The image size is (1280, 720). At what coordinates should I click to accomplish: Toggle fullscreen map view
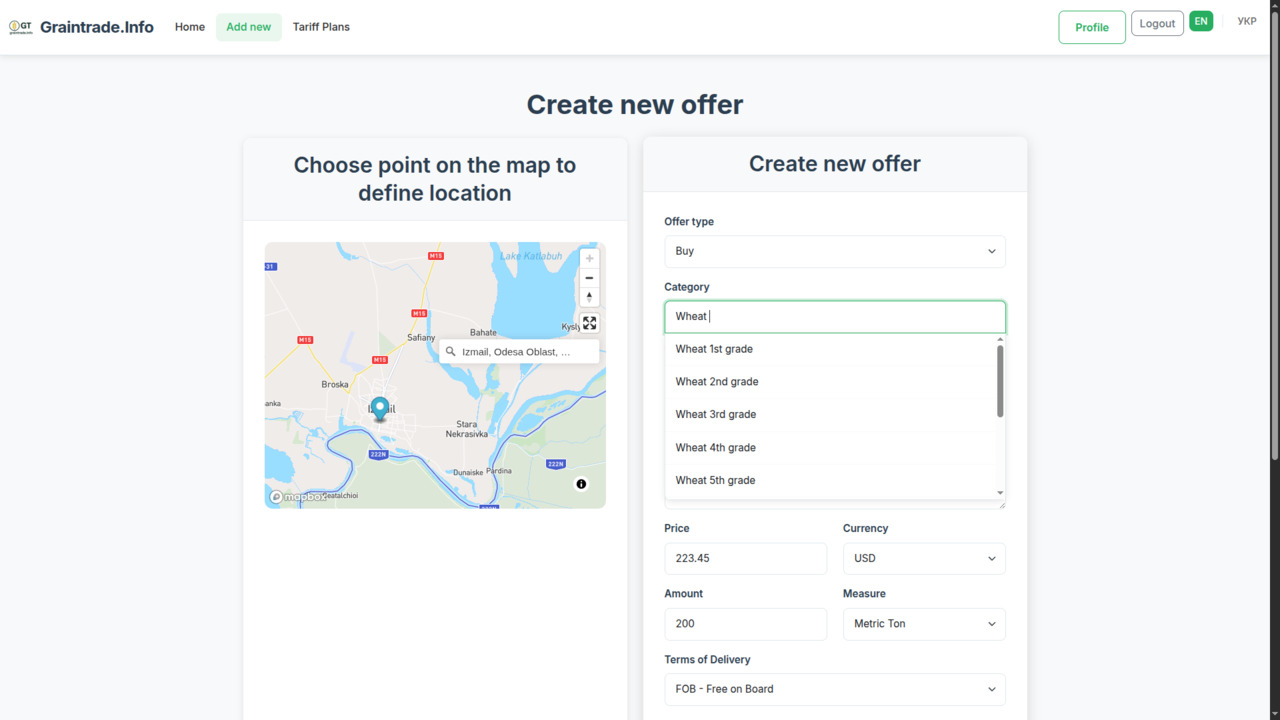(589, 323)
